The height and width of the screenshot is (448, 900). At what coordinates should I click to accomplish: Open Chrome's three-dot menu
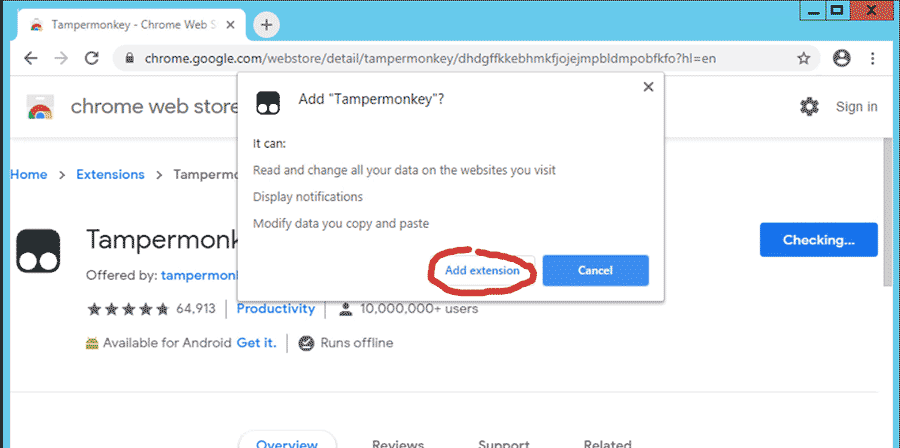click(872, 58)
